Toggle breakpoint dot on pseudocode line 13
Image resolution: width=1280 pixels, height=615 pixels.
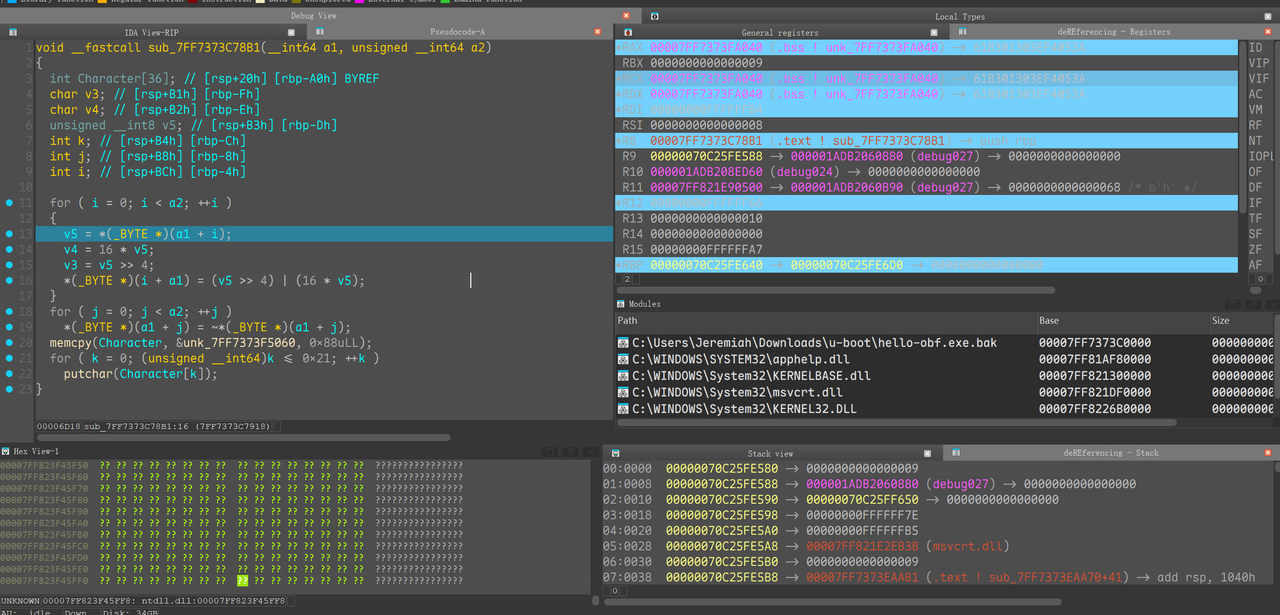[x=9, y=234]
